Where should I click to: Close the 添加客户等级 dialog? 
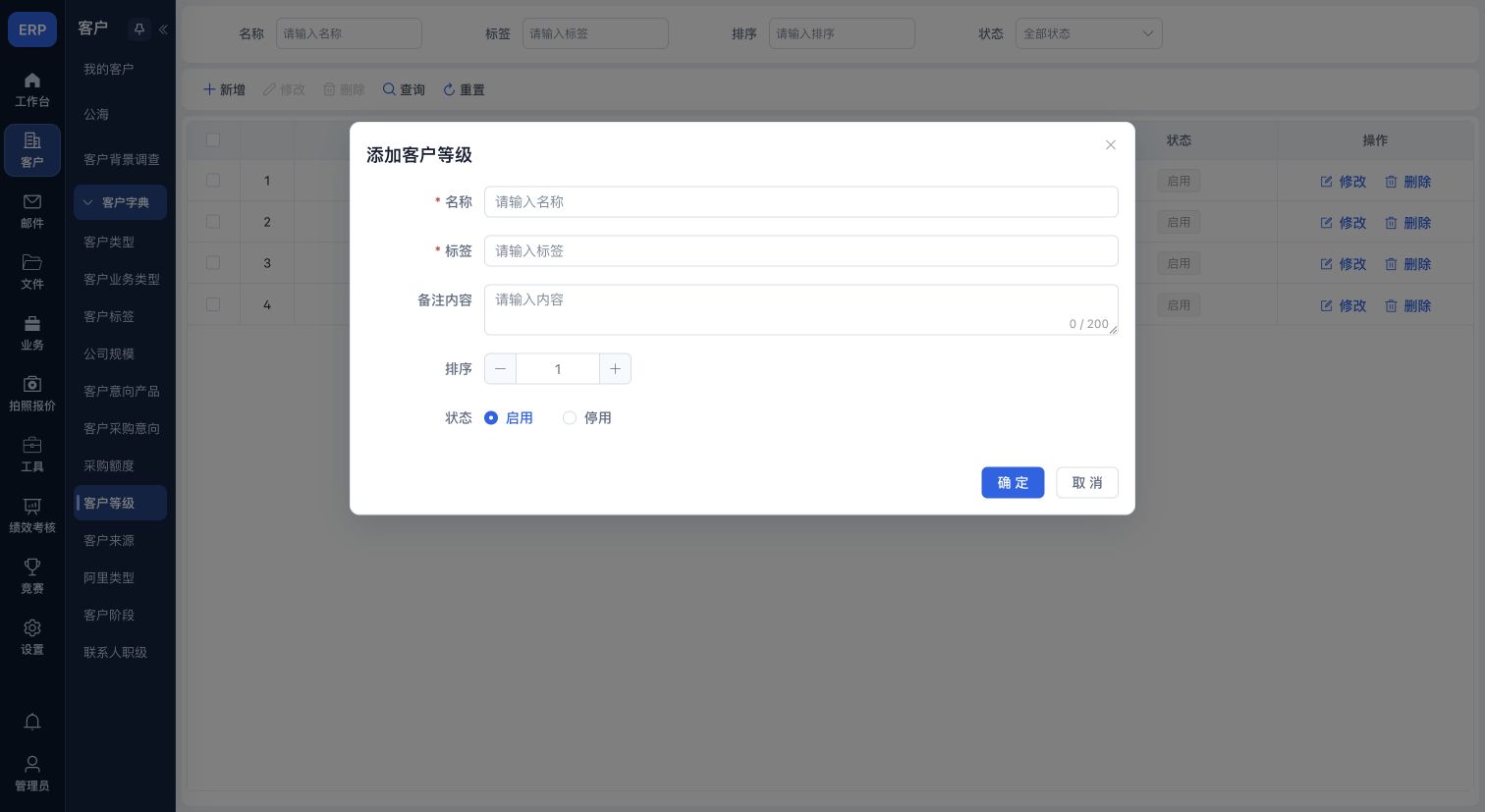tap(1111, 145)
